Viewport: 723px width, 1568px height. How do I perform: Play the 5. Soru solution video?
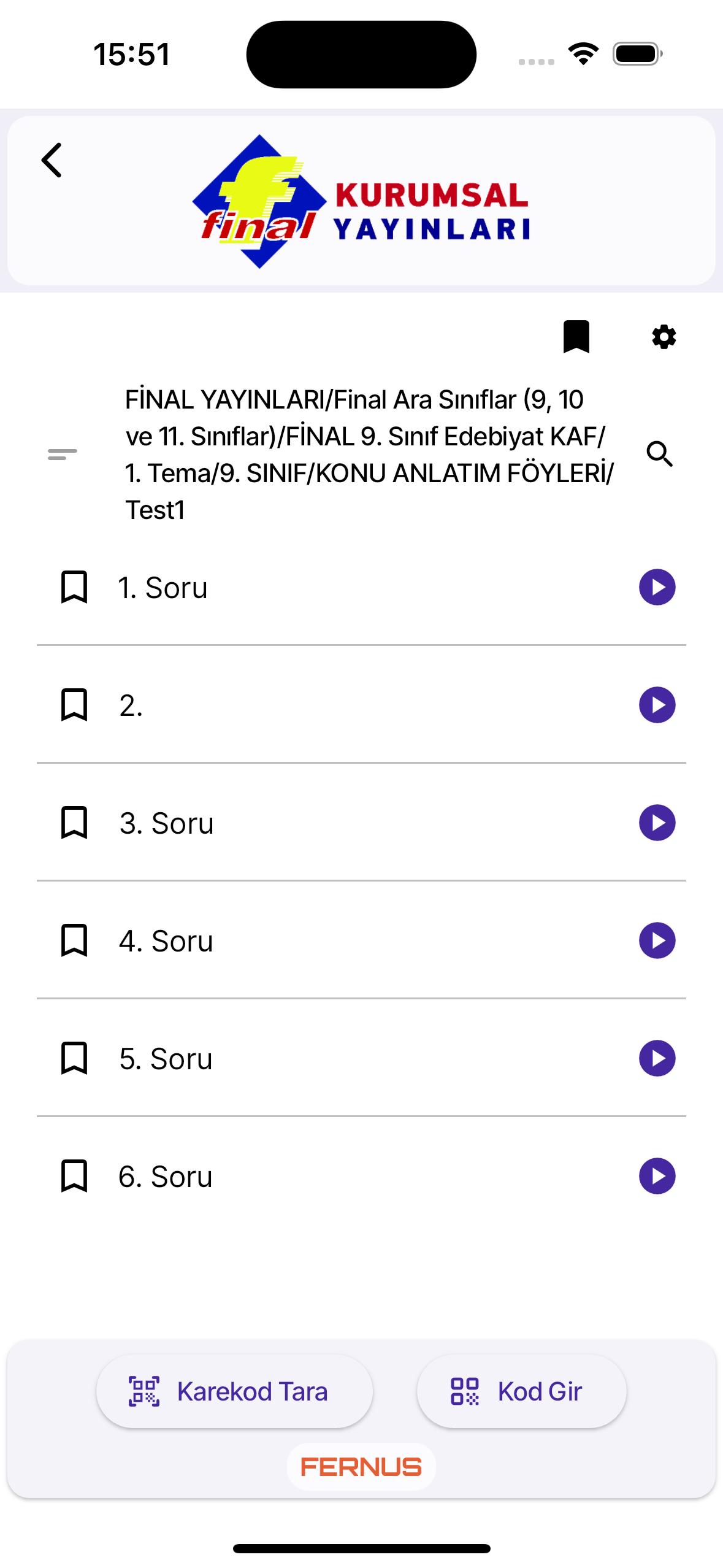(657, 1058)
